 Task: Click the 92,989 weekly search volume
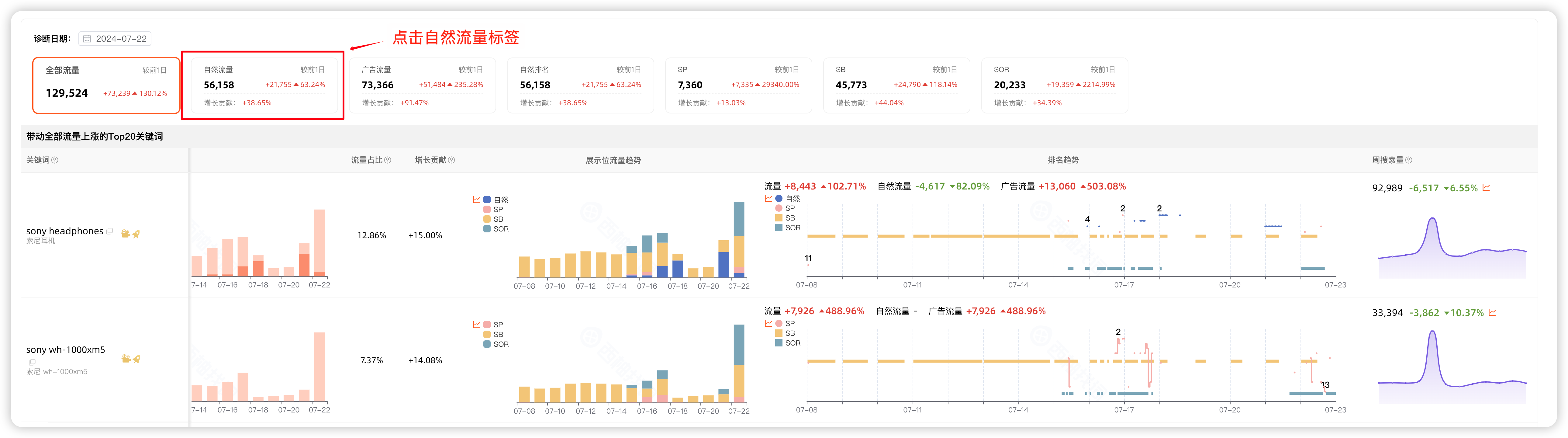[1387, 188]
